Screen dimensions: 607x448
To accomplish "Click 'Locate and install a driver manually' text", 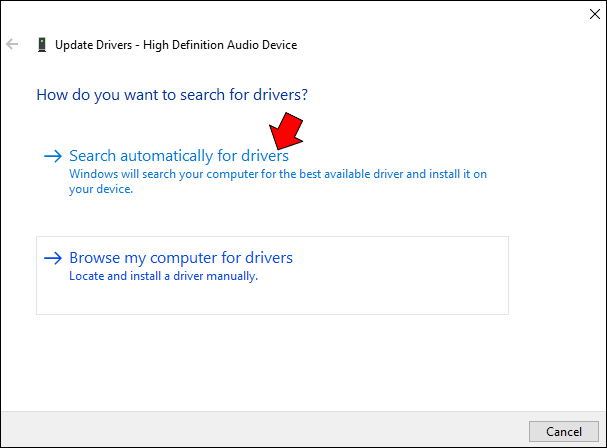I will click(x=163, y=276).
